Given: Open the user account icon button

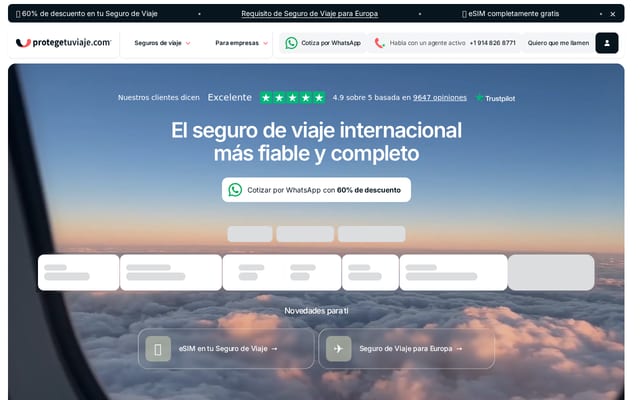Looking at the screenshot, I should tap(607, 43).
